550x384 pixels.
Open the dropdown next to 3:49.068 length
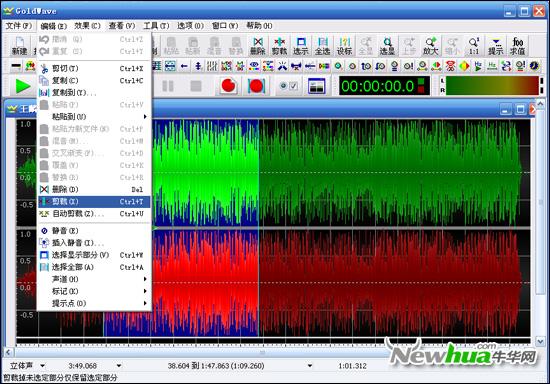(x=119, y=366)
